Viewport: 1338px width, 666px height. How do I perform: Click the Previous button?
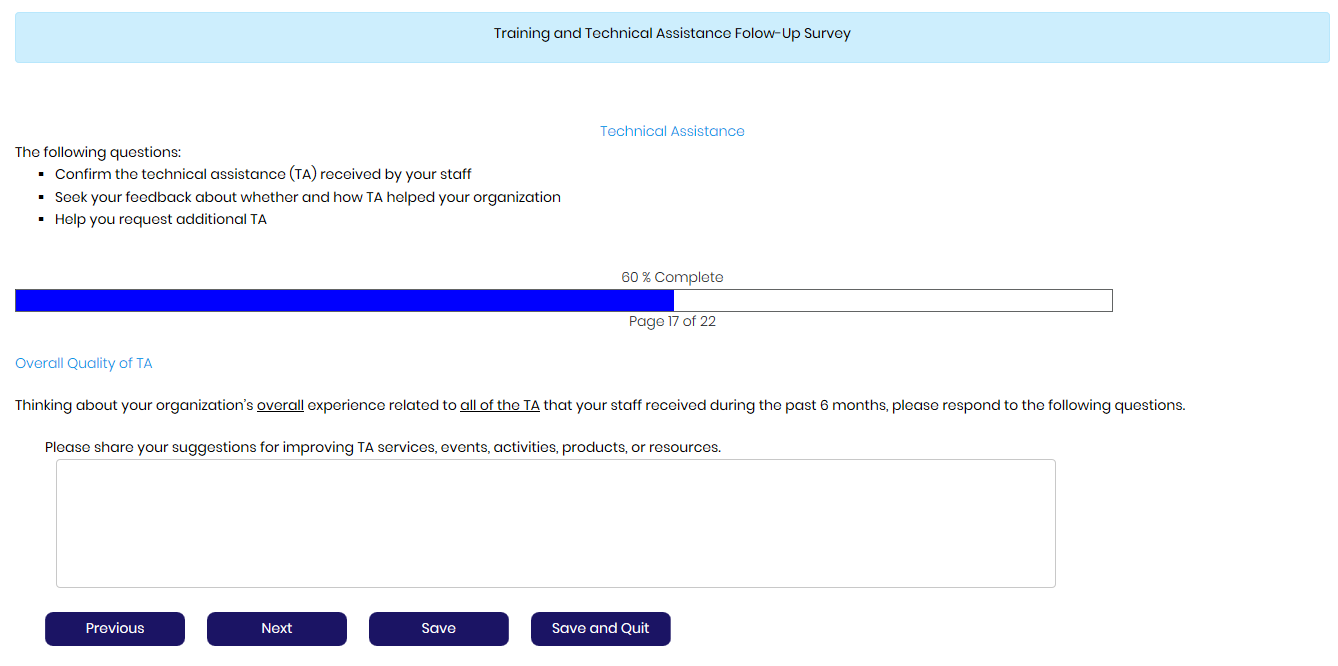115,629
